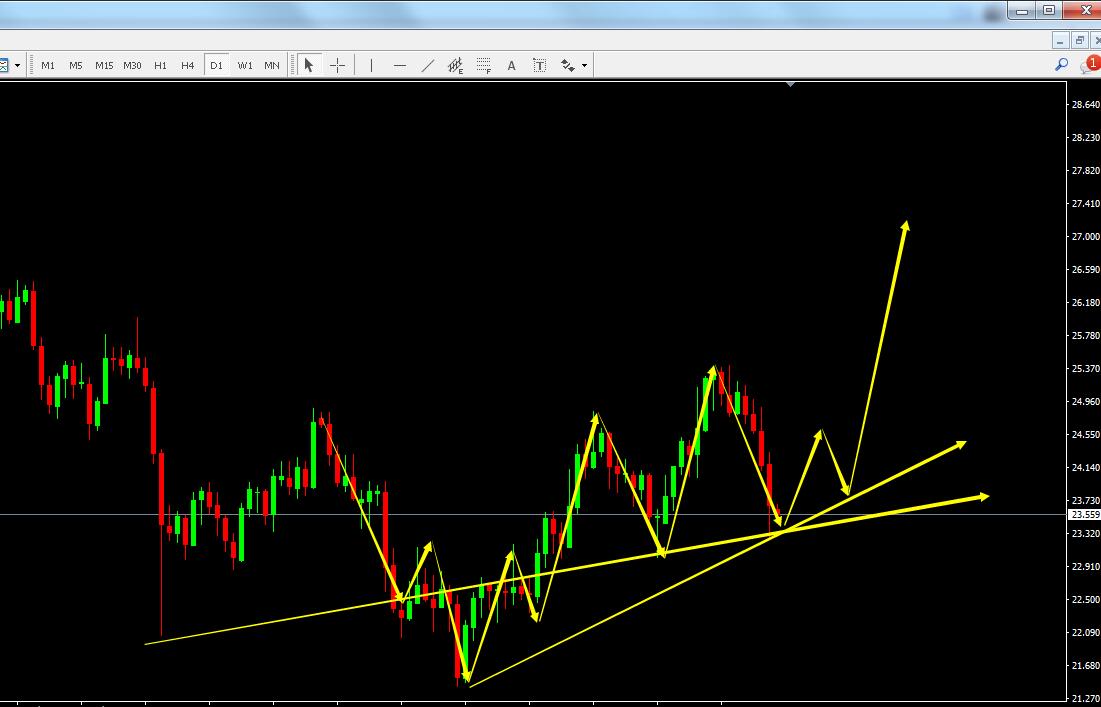Open the chat notification with badge 1
The width and height of the screenshot is (1101, 707).
(x=1090, y=65)
